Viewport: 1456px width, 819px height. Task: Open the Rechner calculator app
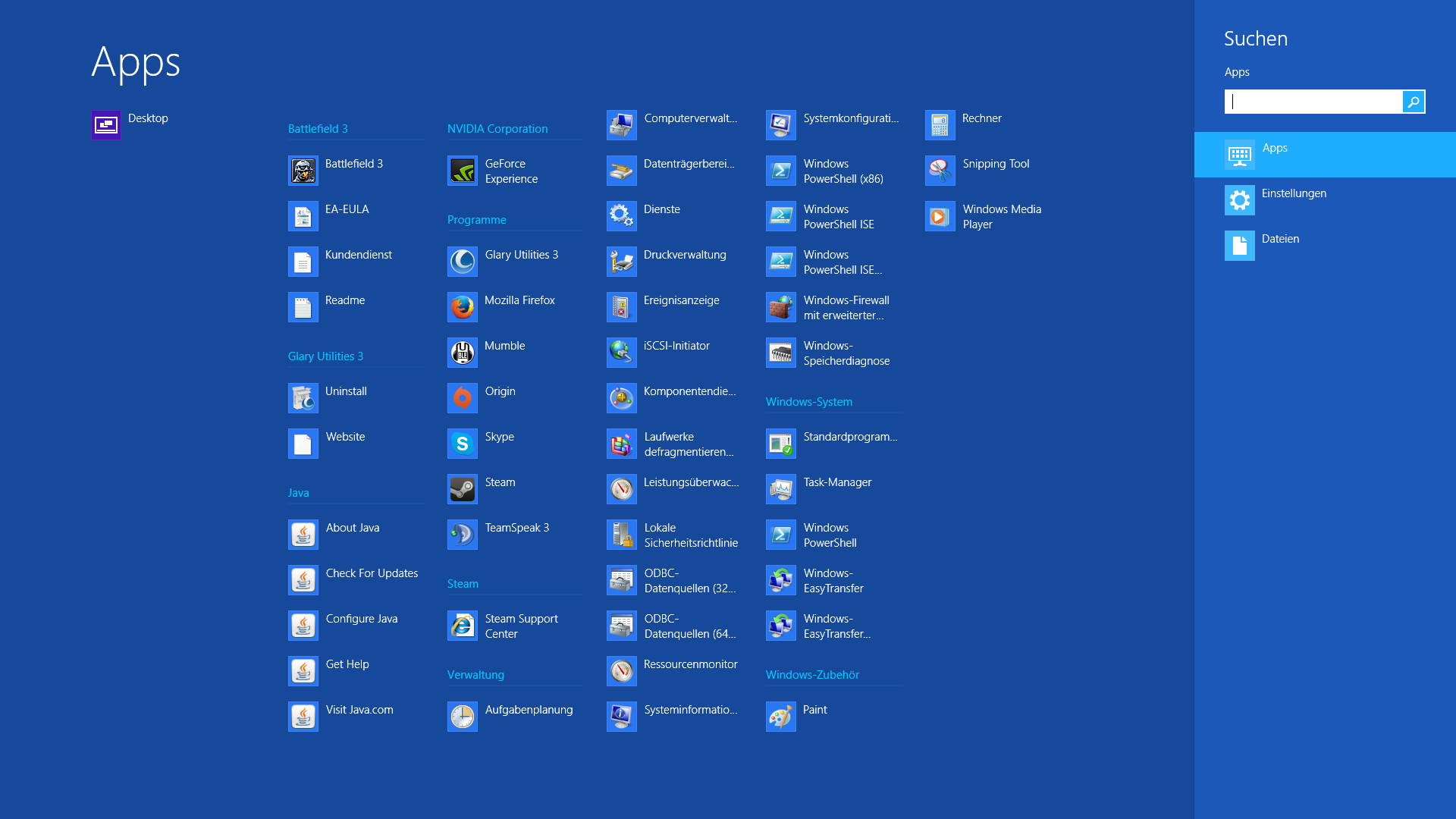pos(940,125)
